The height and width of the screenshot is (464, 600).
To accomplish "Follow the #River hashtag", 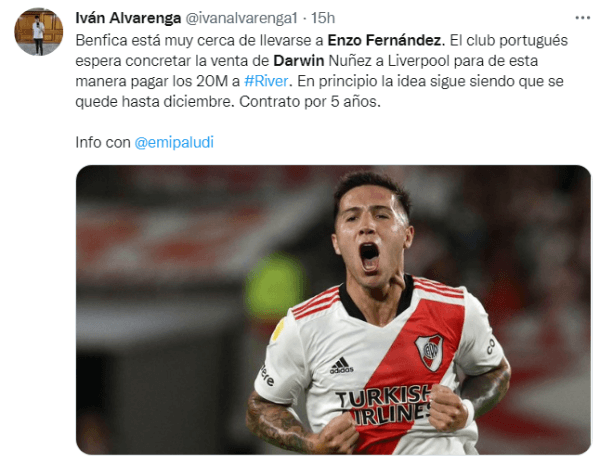I will 266,81.
